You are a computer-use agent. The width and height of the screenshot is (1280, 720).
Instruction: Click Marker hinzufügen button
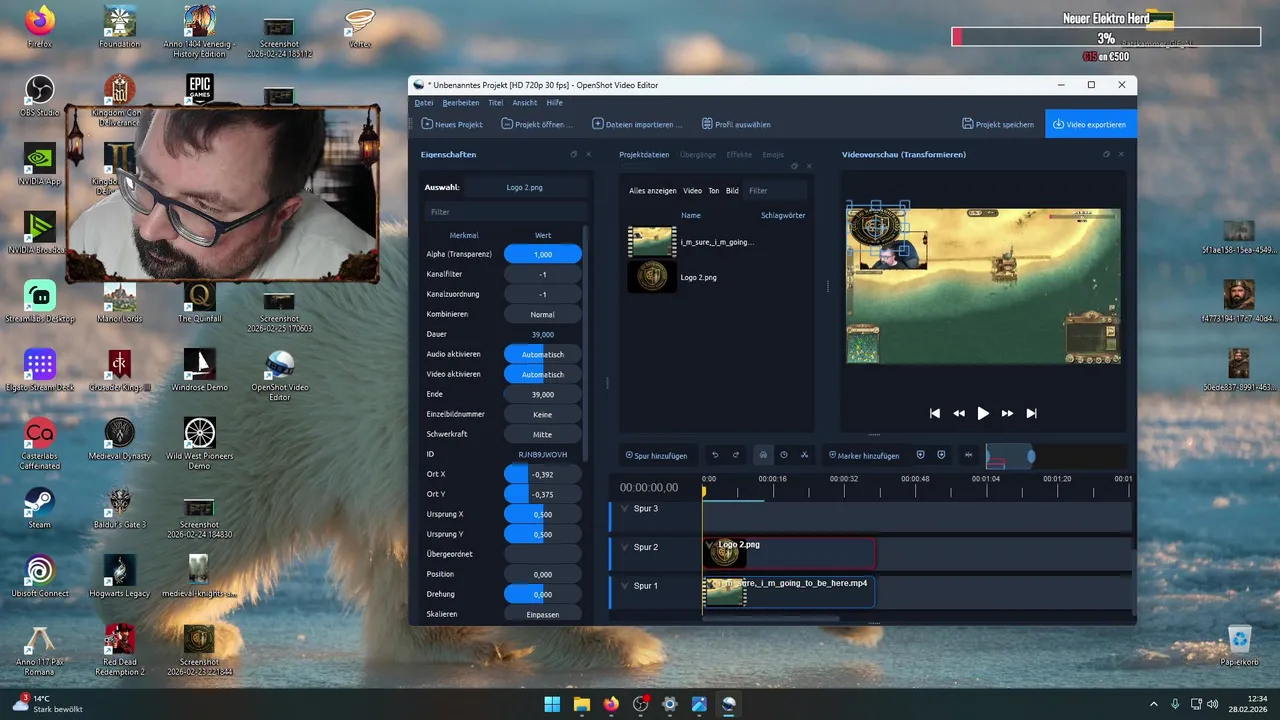864,455
